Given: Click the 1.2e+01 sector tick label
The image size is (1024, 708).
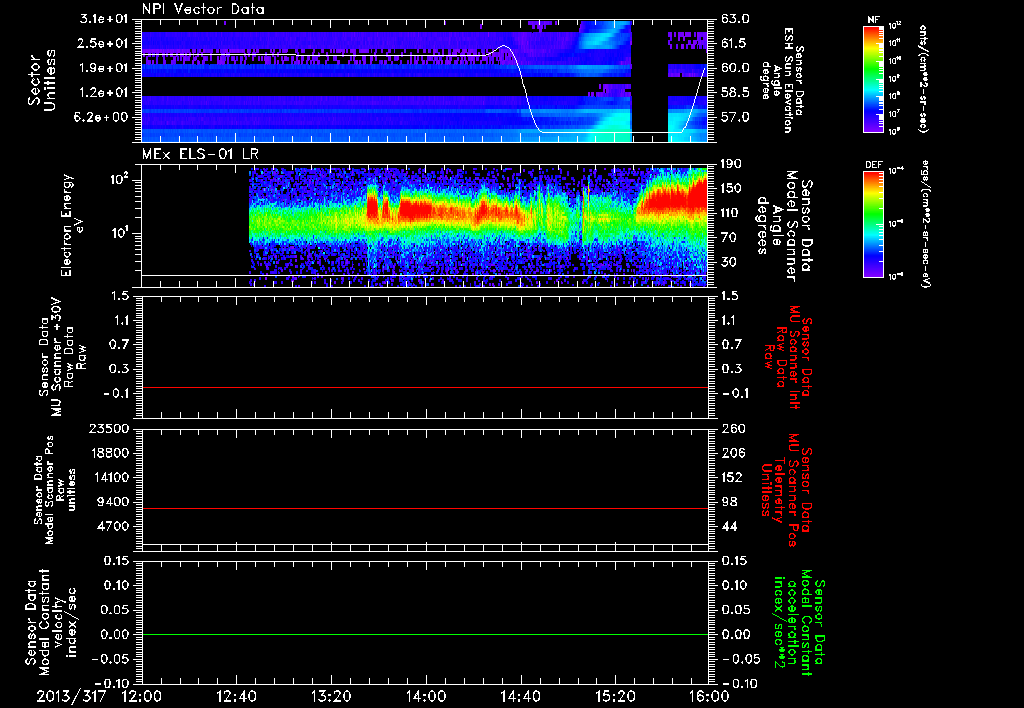Looking at the screenshot, I should 104,93.
